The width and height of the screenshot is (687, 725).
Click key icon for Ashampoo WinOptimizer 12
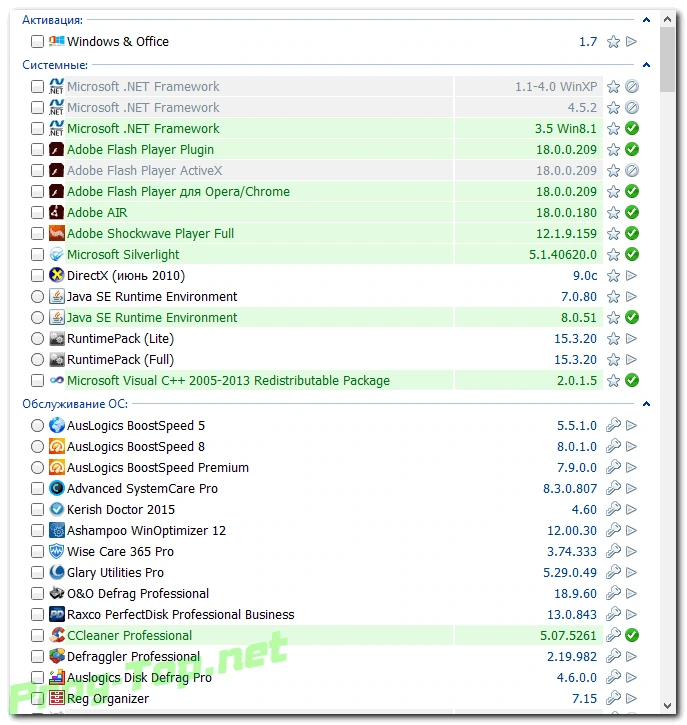click(x=613, y=530)
